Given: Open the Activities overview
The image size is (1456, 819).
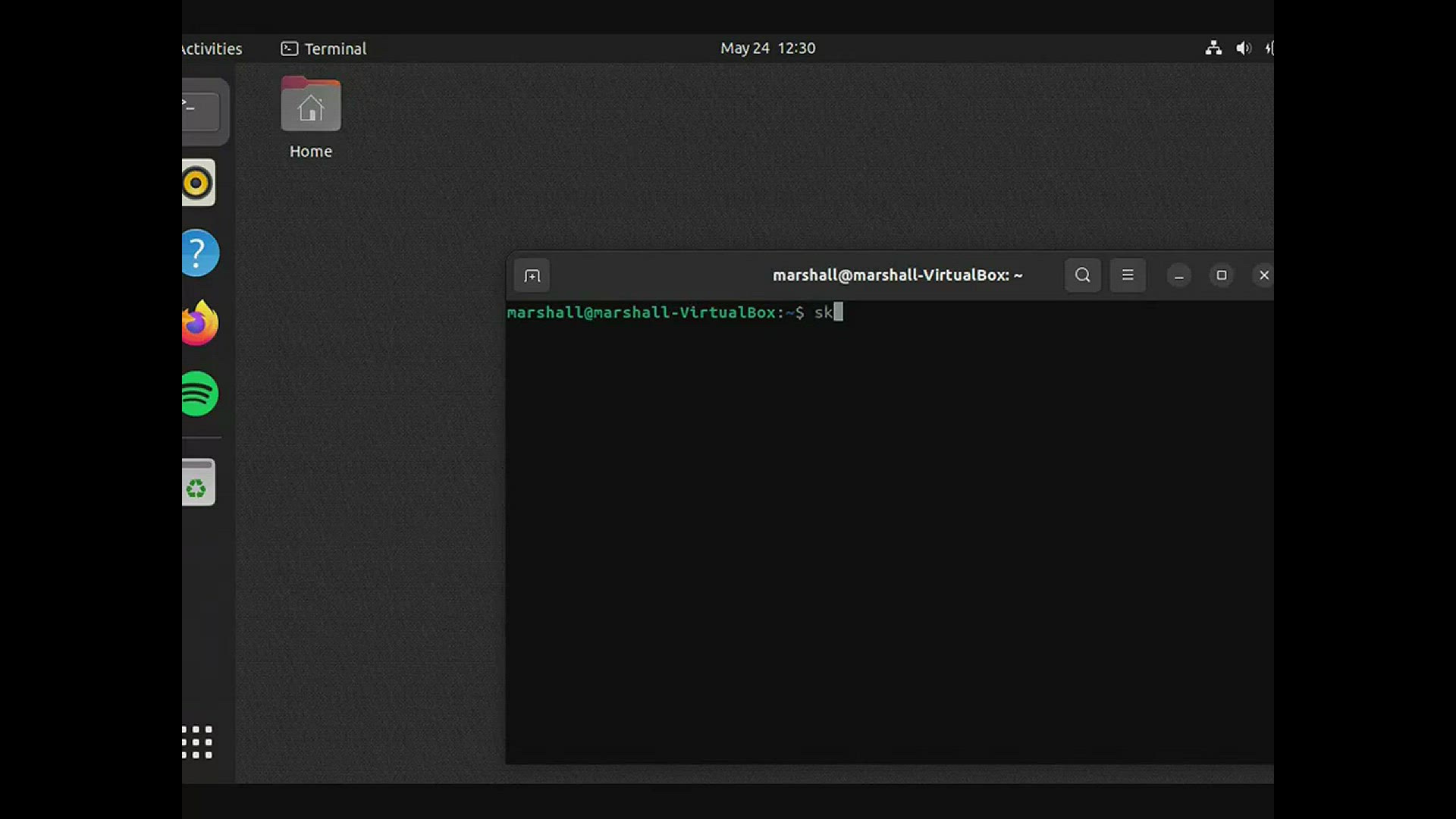Looking at the screenshot, I should pos(212,49).
